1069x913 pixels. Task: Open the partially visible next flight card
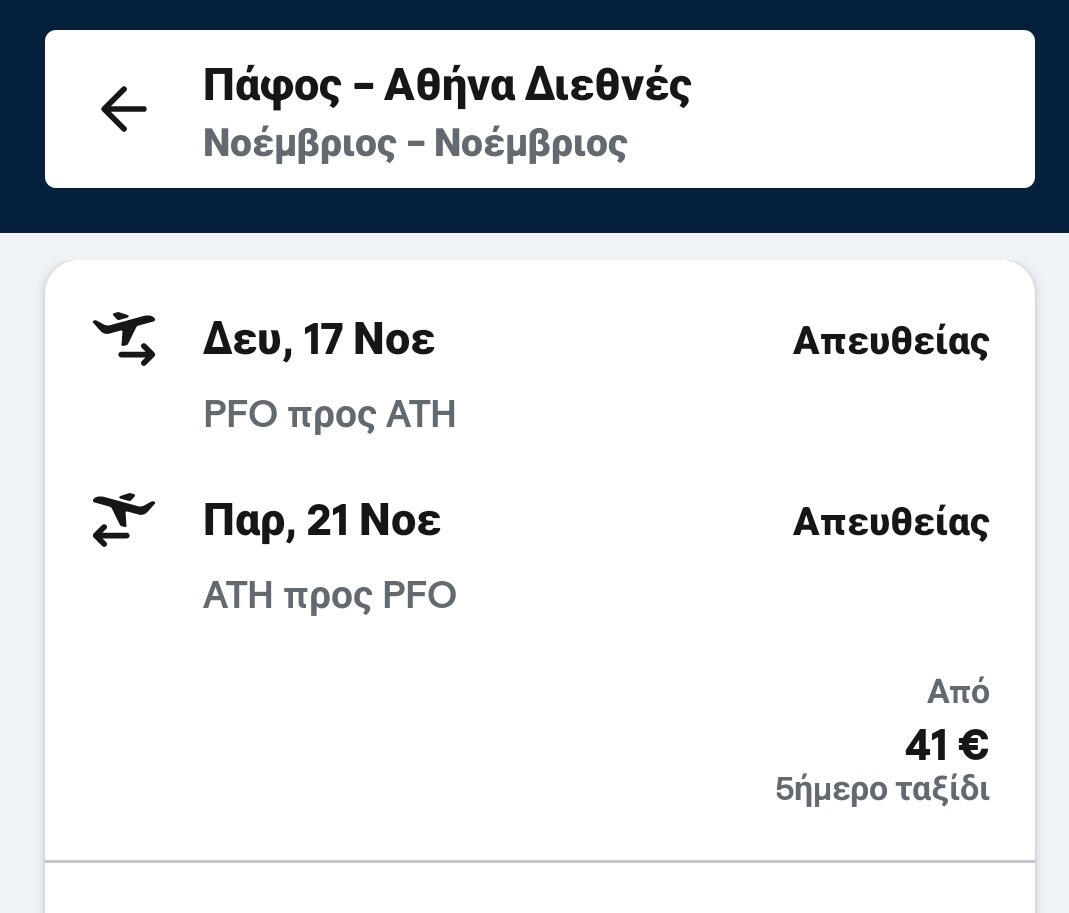pos(540,890)
